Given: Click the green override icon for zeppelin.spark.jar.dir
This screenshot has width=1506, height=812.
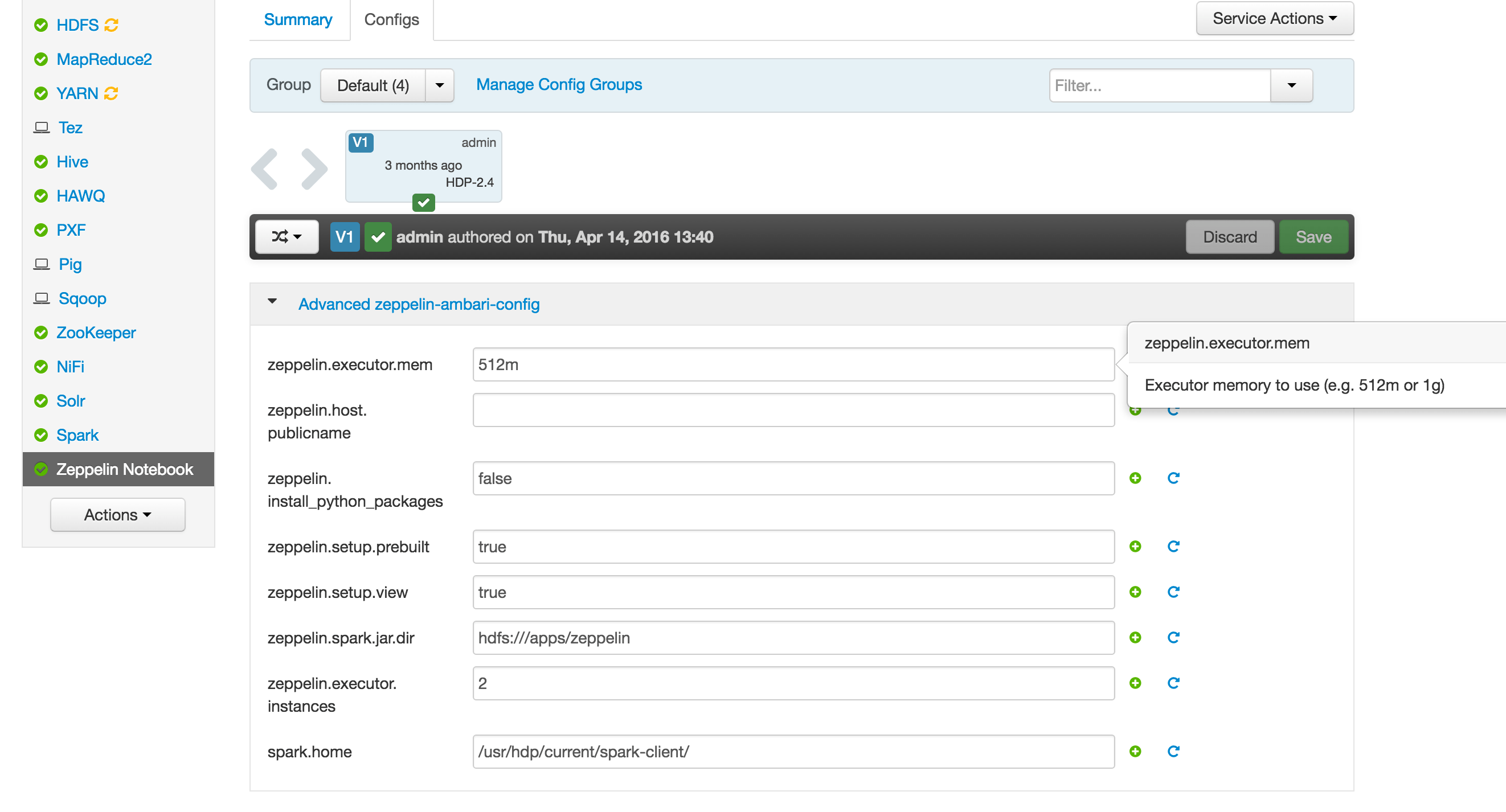Looking at the screenshot, I should pos(1135,638).
